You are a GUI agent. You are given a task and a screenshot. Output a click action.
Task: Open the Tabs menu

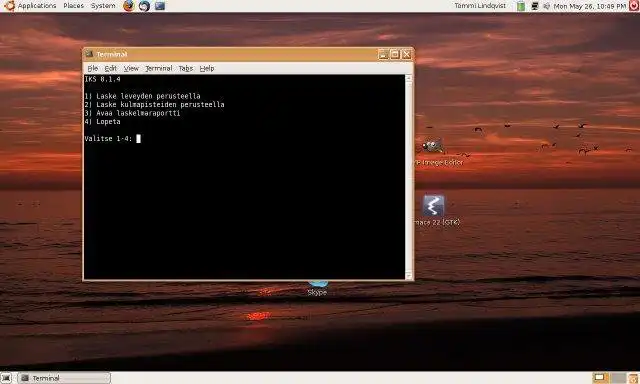[186, 68]
